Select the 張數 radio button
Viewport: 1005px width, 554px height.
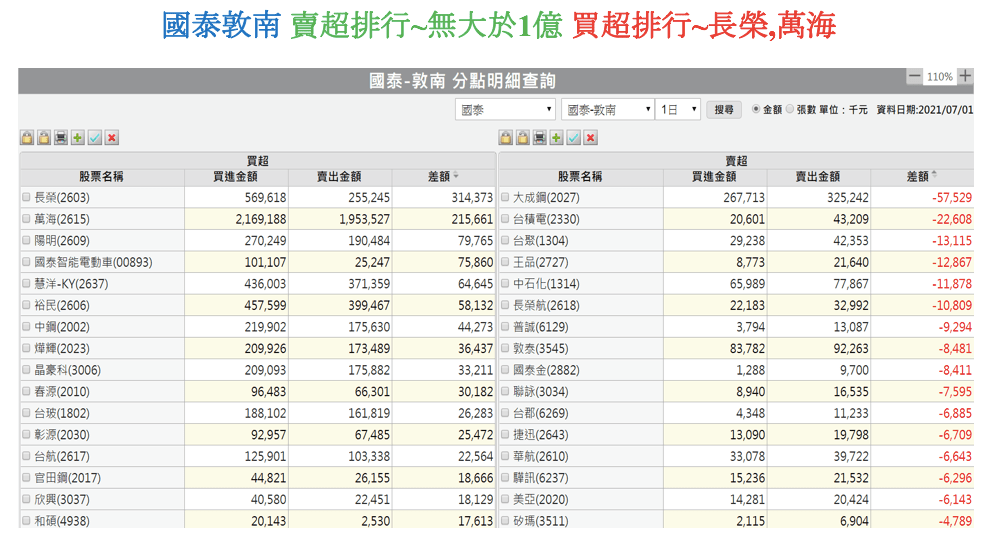click(790, 110)
